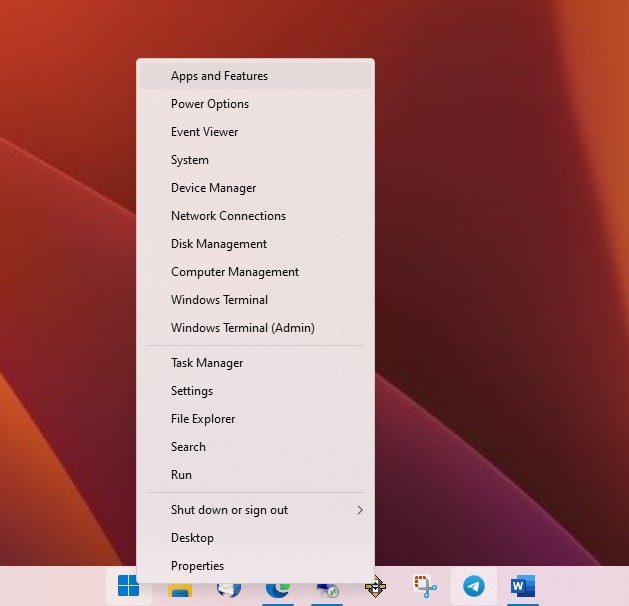Image resolution: width=629 pixels, height=606 pixels.
Task: Click Properties at the menu bottom
Action: tap(197, 566)
